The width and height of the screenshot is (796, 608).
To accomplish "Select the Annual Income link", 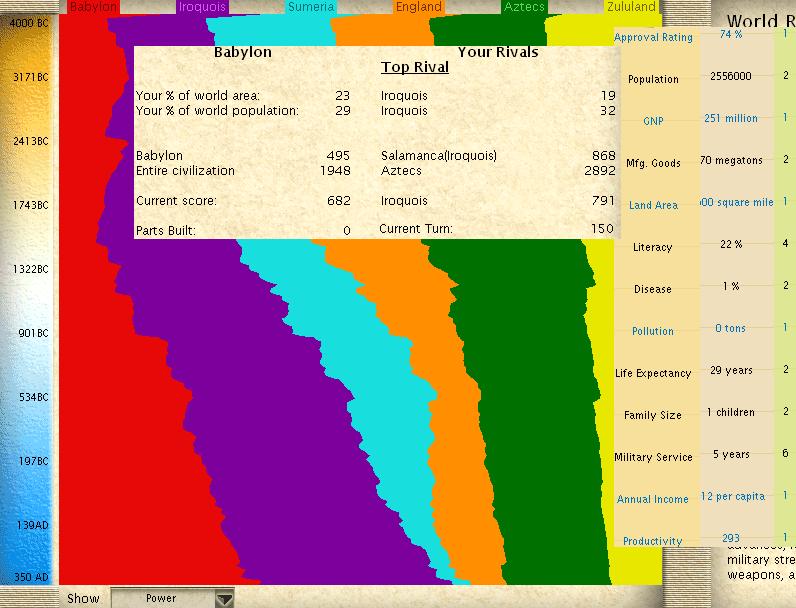I will [653, 499].
